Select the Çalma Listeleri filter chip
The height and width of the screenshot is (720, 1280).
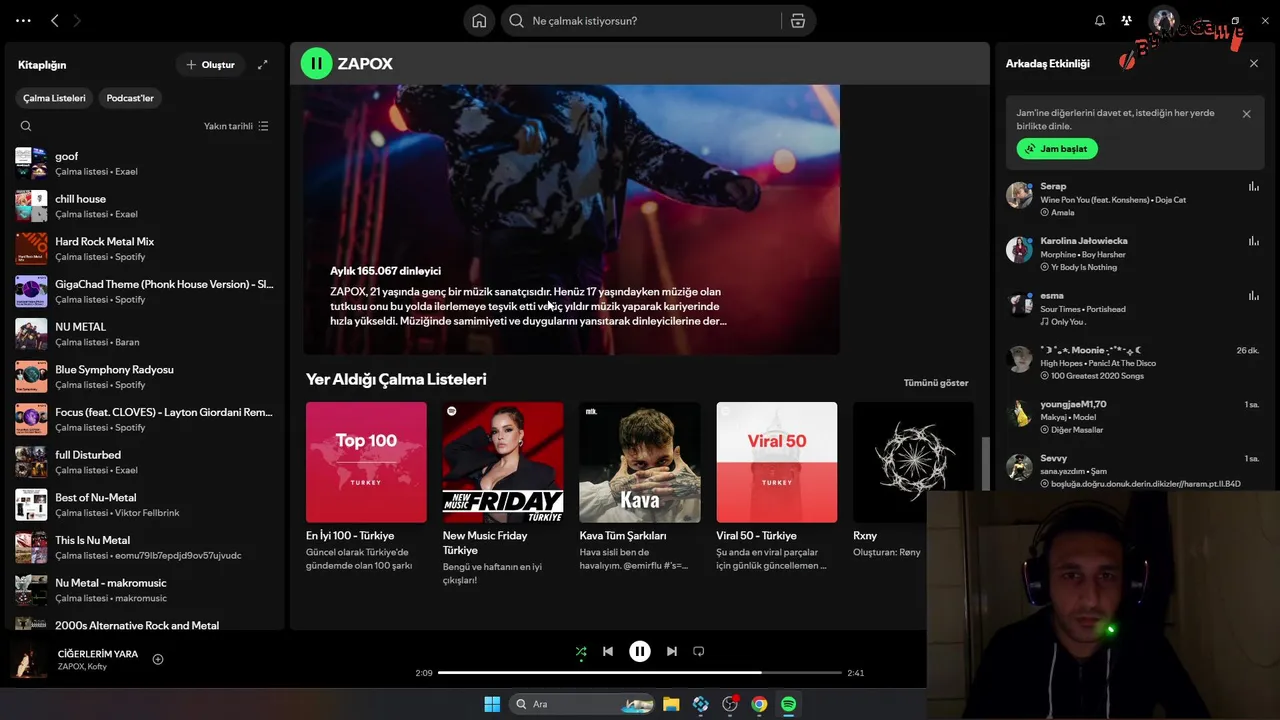55,98
